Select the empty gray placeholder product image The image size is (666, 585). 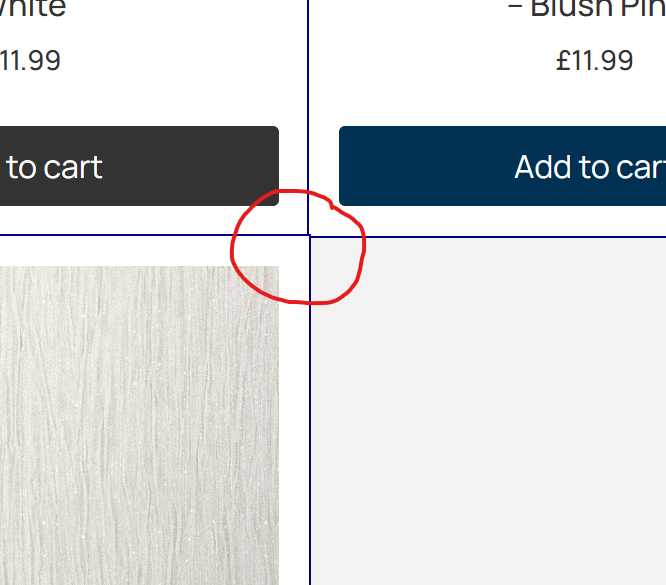tap(488, 411)
